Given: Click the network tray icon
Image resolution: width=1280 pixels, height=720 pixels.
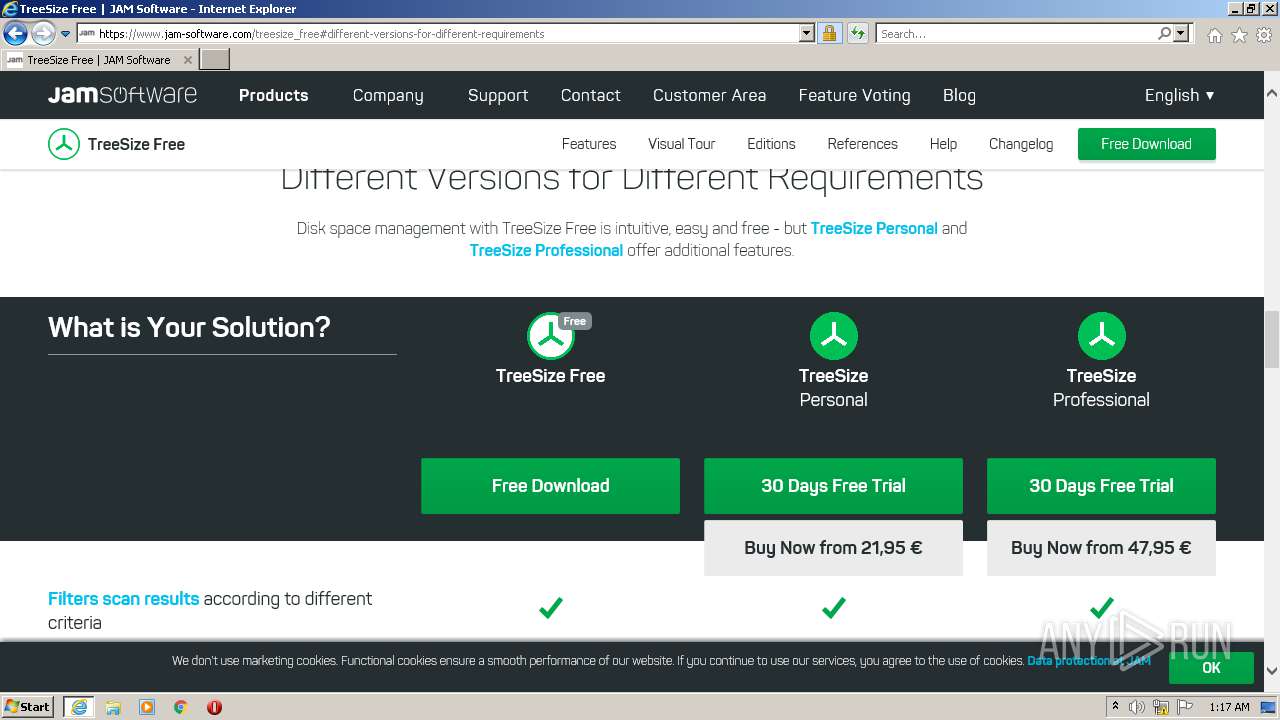Looking at the screenshot, I should (x=1161, y=707).
